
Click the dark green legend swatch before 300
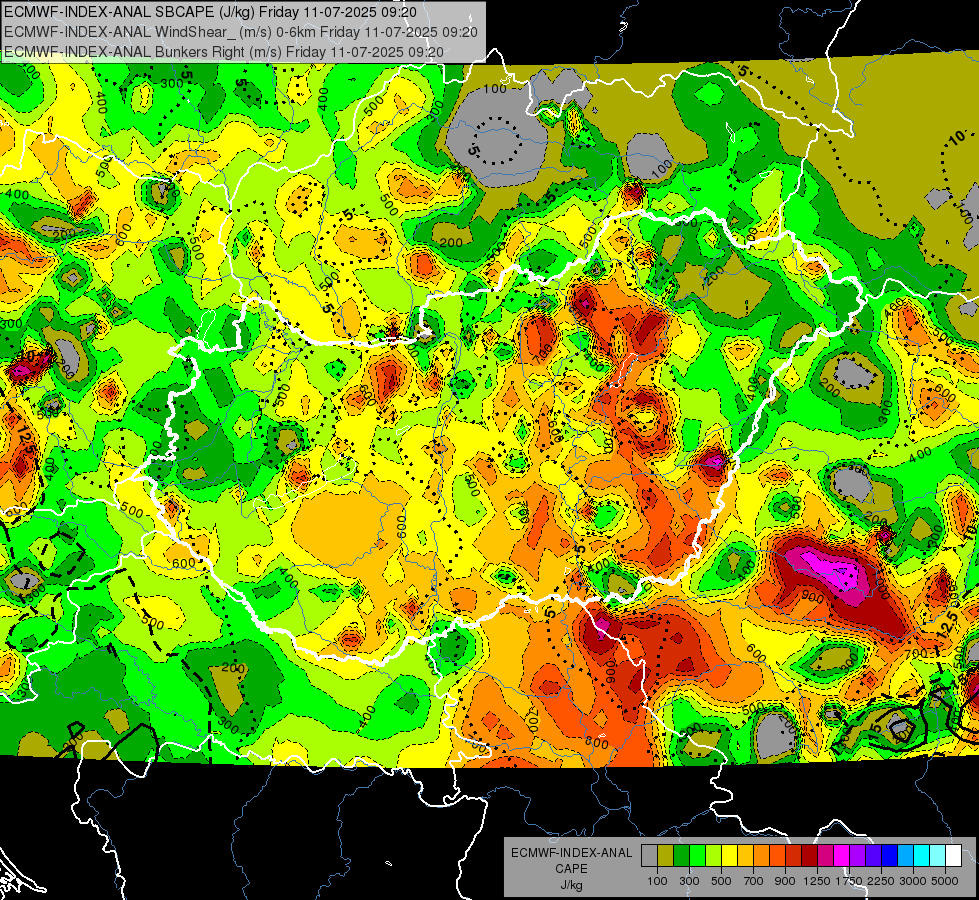(681, 855)
